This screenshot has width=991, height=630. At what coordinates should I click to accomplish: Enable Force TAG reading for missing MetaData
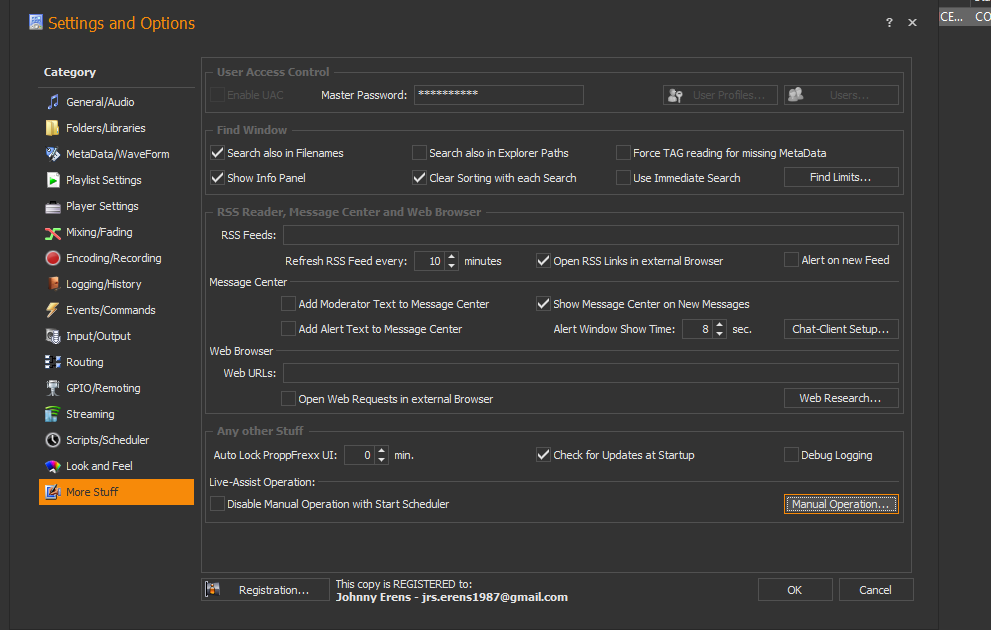coord(623,153)
